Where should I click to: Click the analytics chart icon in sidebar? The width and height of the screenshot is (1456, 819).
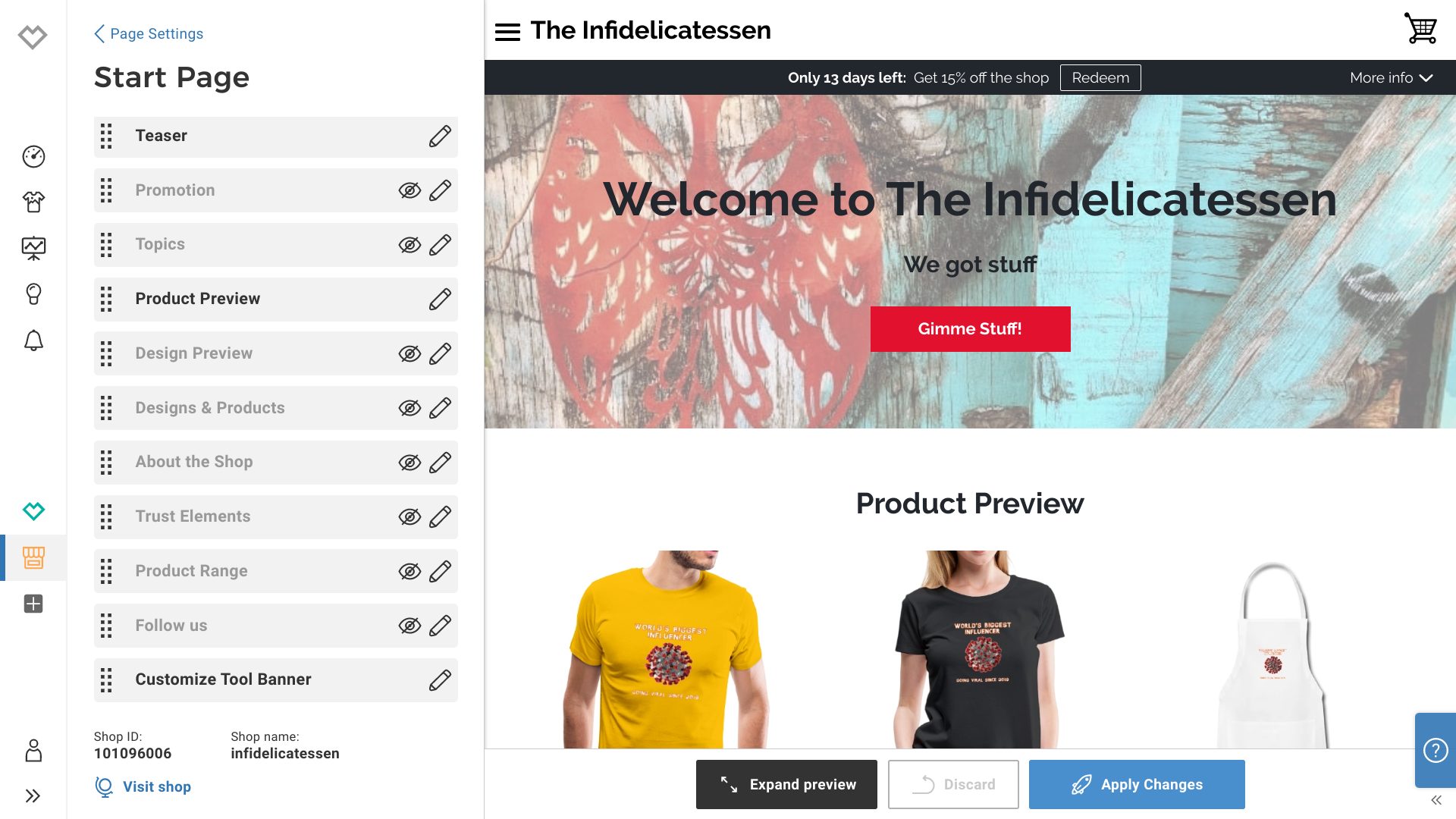(33, 248)
